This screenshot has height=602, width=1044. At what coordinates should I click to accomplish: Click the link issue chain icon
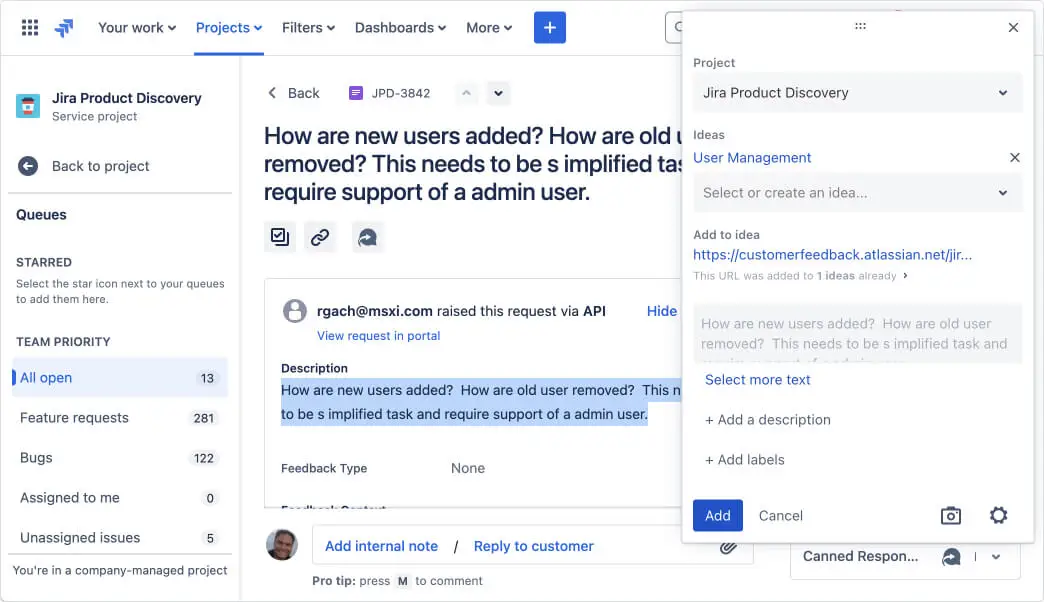(320, 237)
